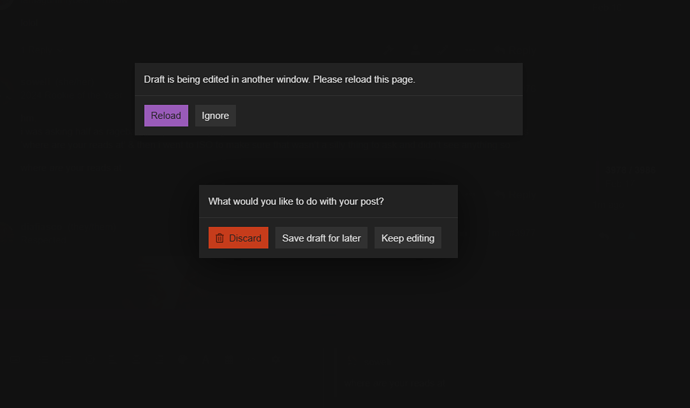This screenshot has width=690, height=408.
Task: Click the trash can icon on Discard
Action: 220,238
